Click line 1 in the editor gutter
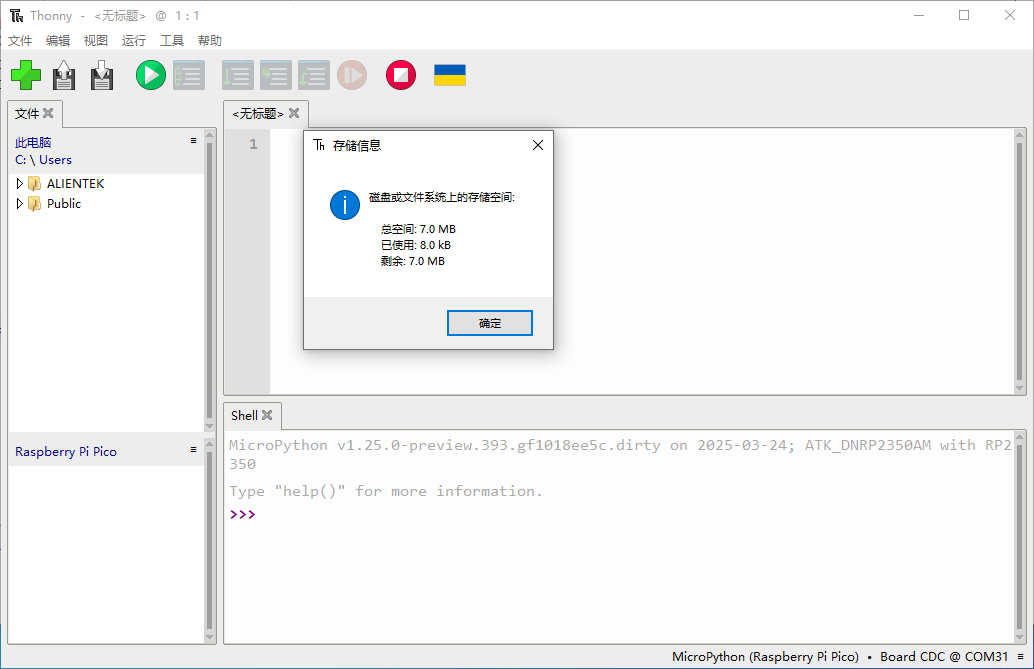The width and height of the screenshot is (1034, 669). 253,144
